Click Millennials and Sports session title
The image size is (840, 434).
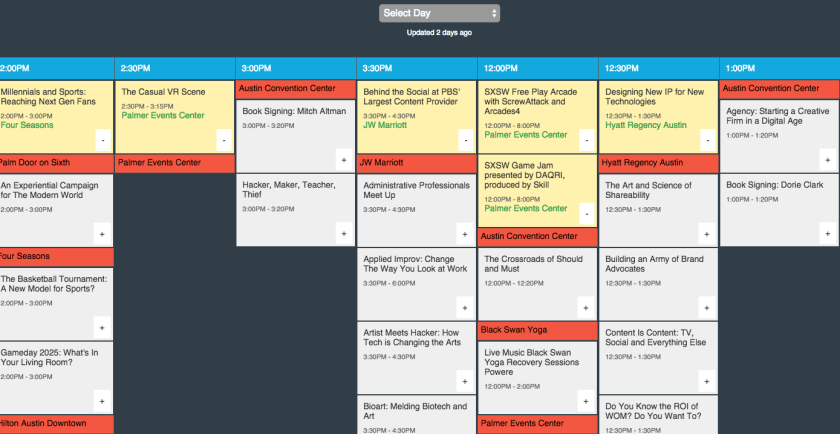[x=48, y=97]
